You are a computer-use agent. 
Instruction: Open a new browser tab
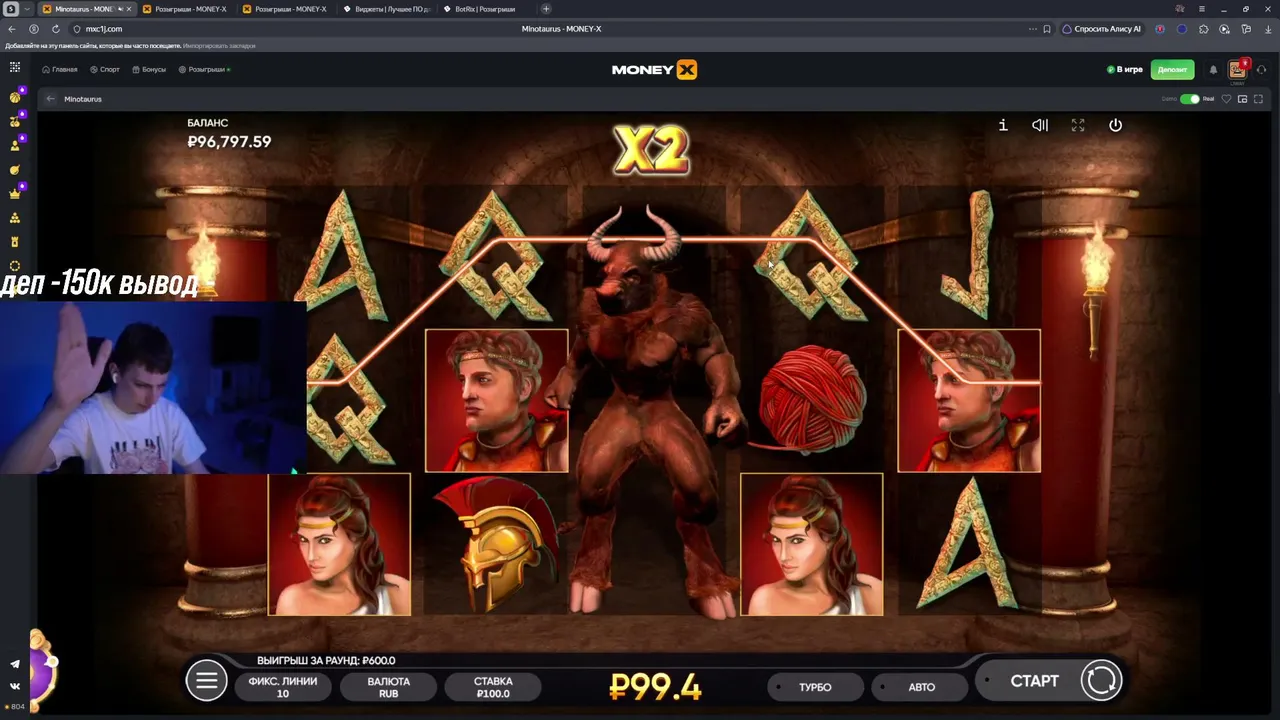pyautogui.click(x=546, y=9)
